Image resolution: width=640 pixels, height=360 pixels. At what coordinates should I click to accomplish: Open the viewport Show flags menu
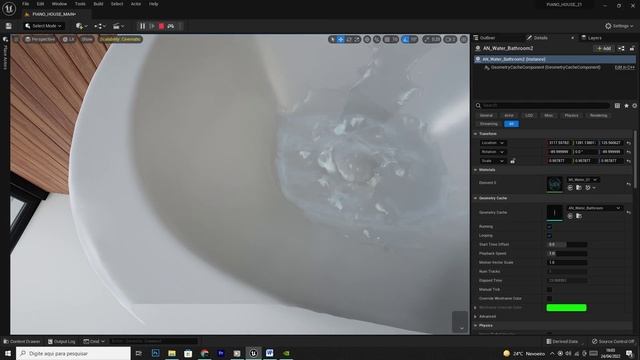click(87, 39)
